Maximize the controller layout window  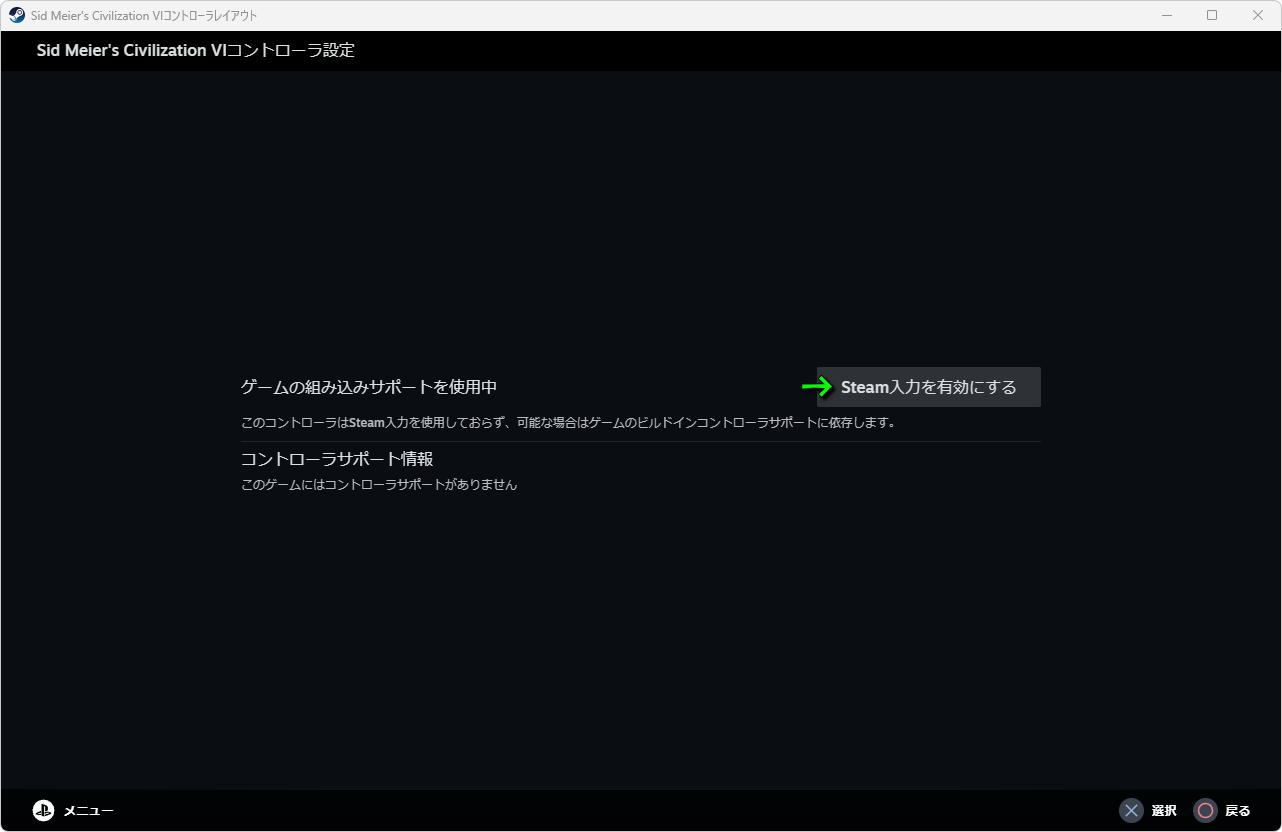[x=1212, y=16]
